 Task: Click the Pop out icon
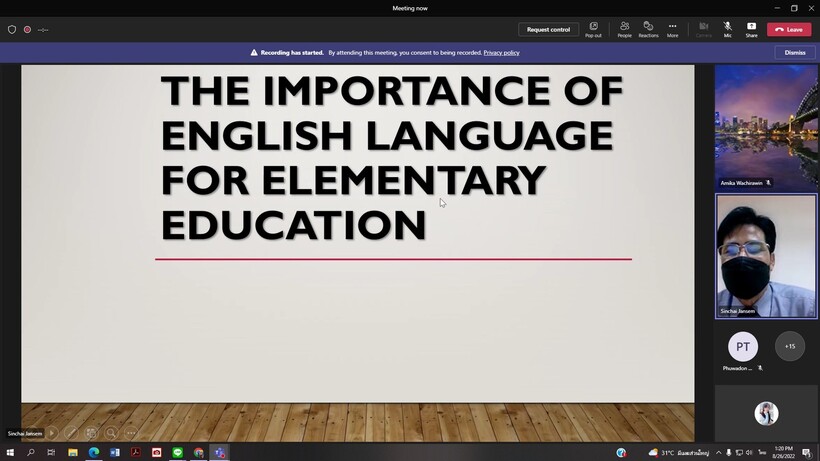(x=593, y=29)
